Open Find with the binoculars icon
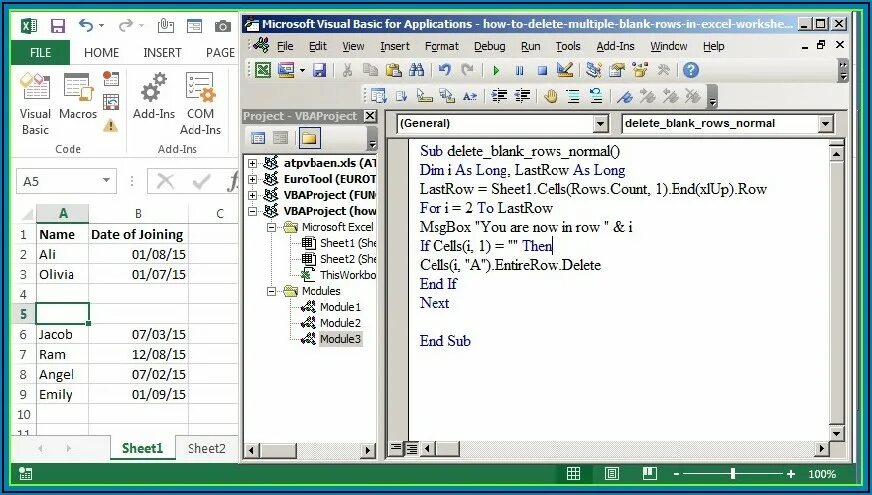Viewport: 872px width, 495px height. (x=417, y=70)
